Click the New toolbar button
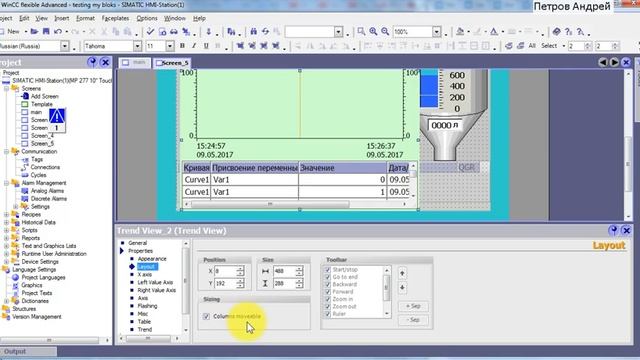Screen dimensions: 640x360 10,31
